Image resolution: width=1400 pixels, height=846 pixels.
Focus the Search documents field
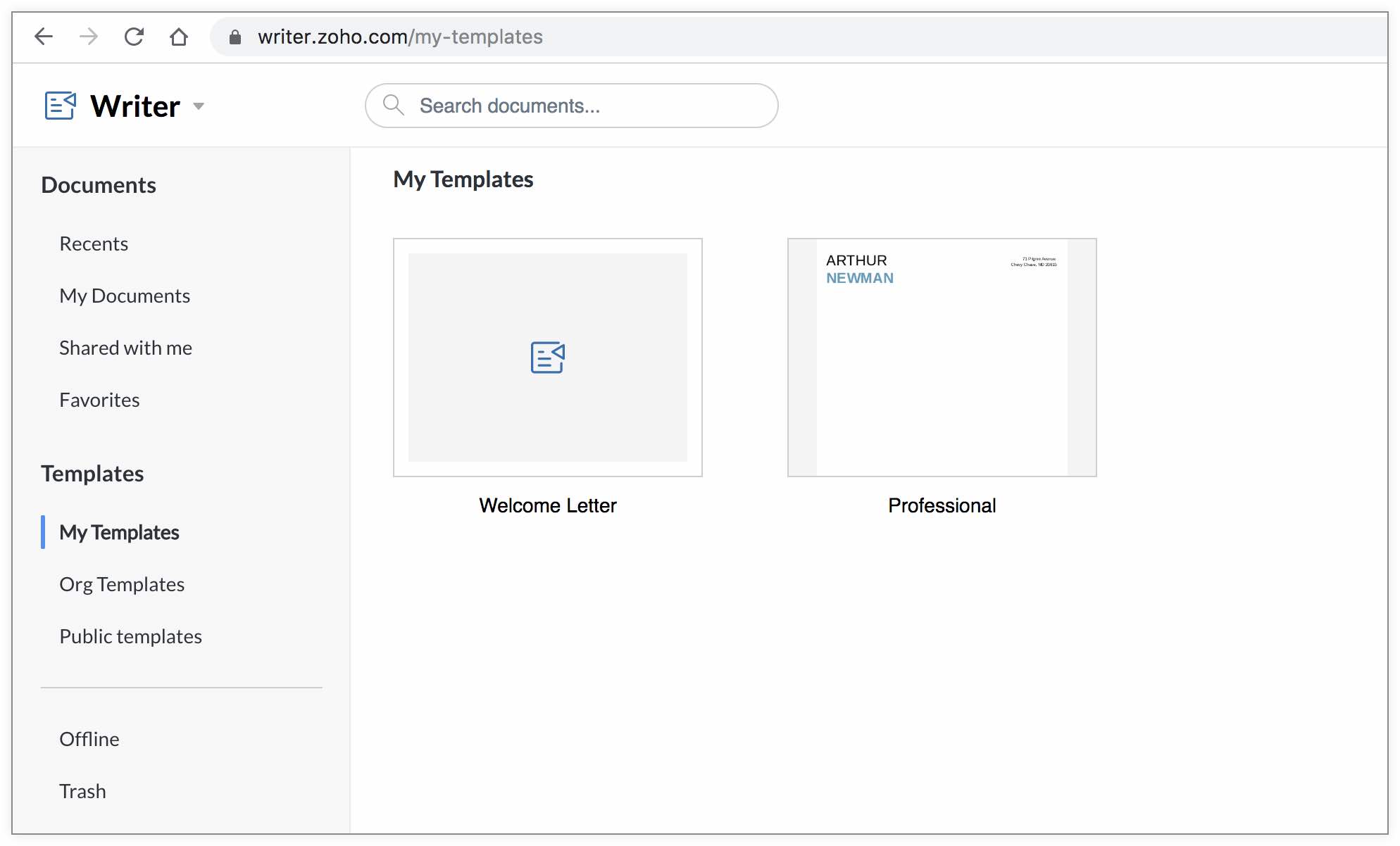[x=571, y=106]
